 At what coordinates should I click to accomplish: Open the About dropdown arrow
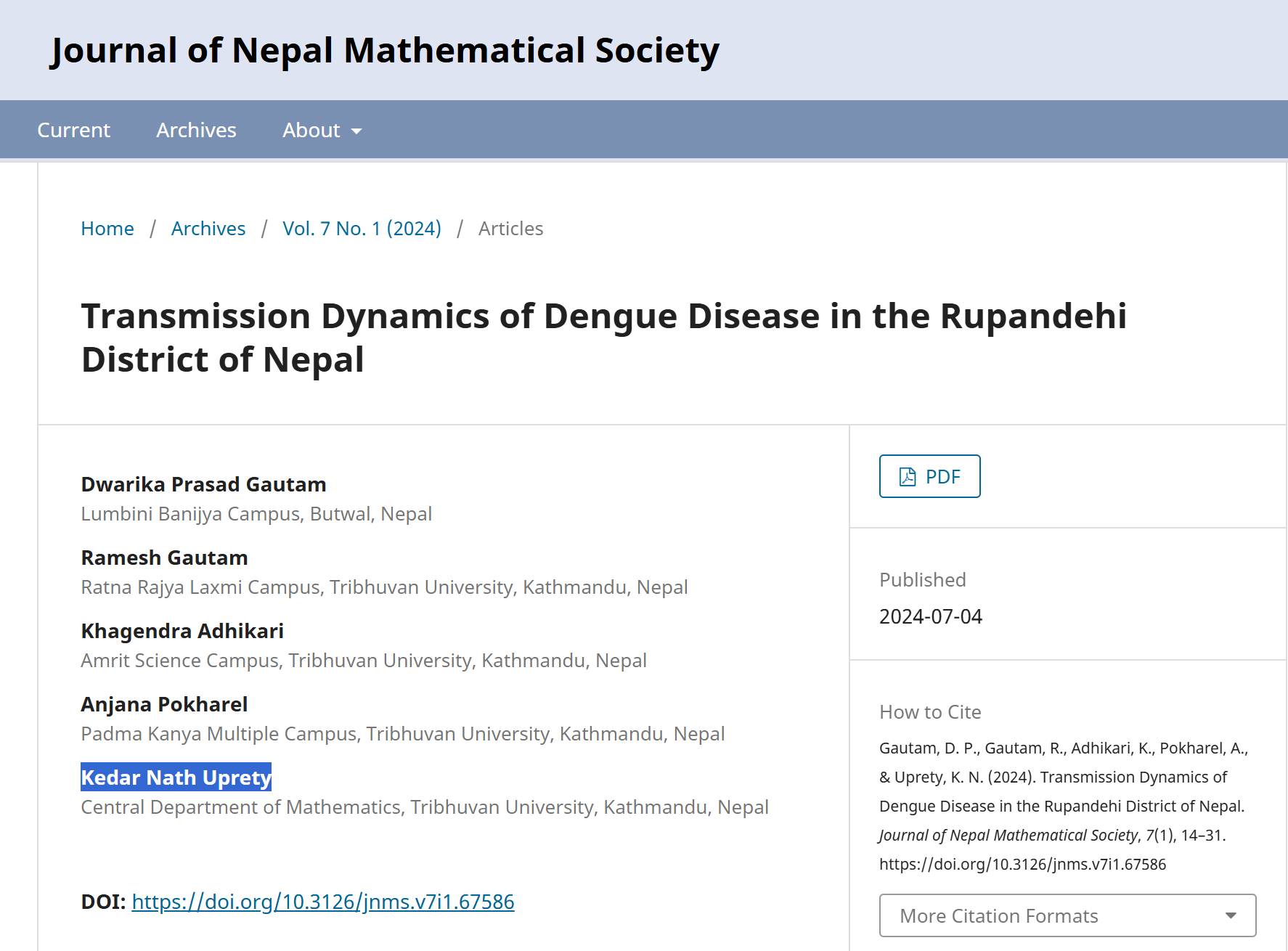[x=356, y=131]
